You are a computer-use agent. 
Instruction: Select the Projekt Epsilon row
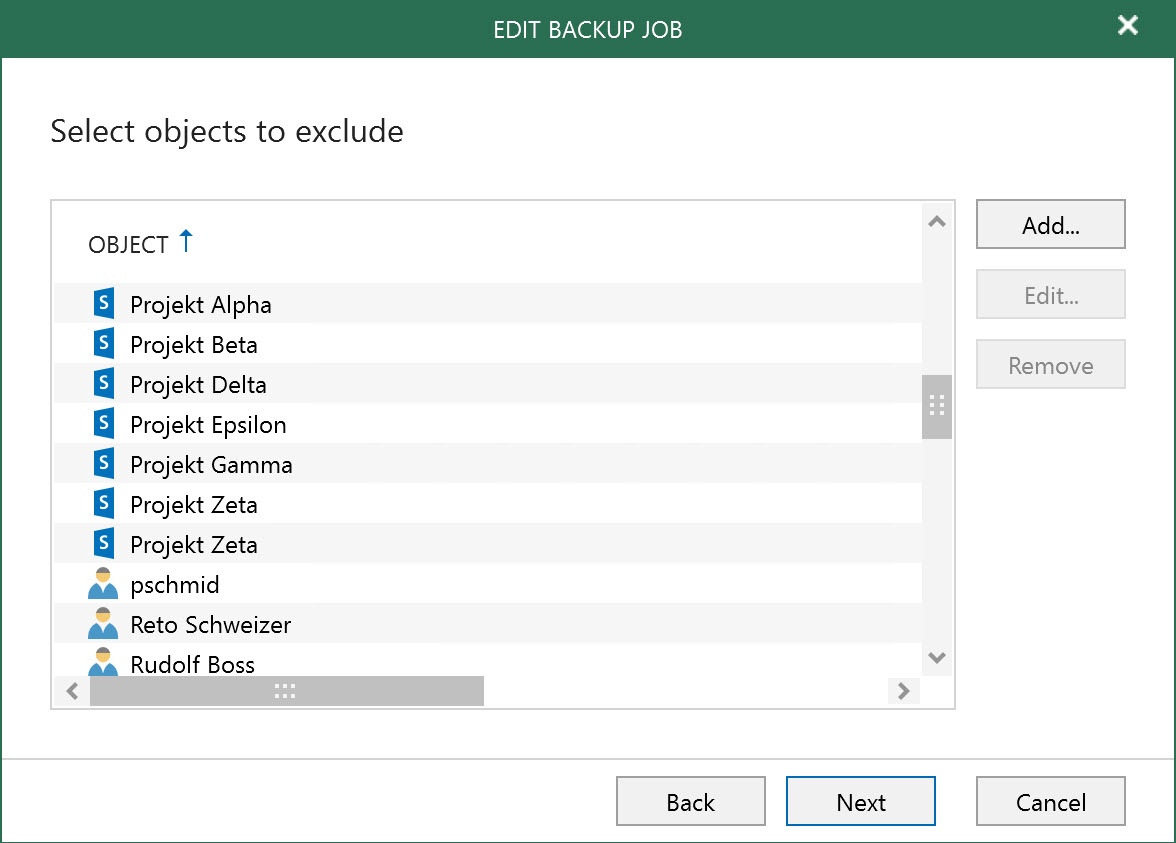[x=488, y=424]
